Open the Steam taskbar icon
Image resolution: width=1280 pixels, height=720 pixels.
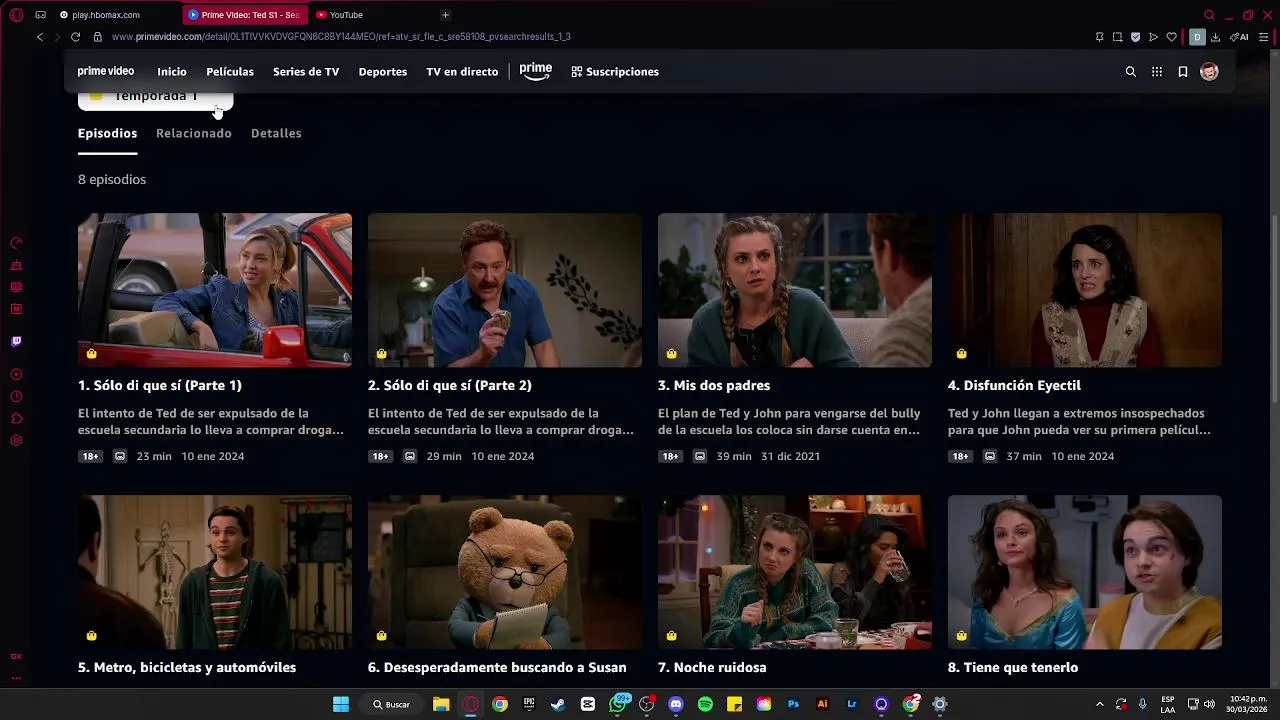pos(558,704)
